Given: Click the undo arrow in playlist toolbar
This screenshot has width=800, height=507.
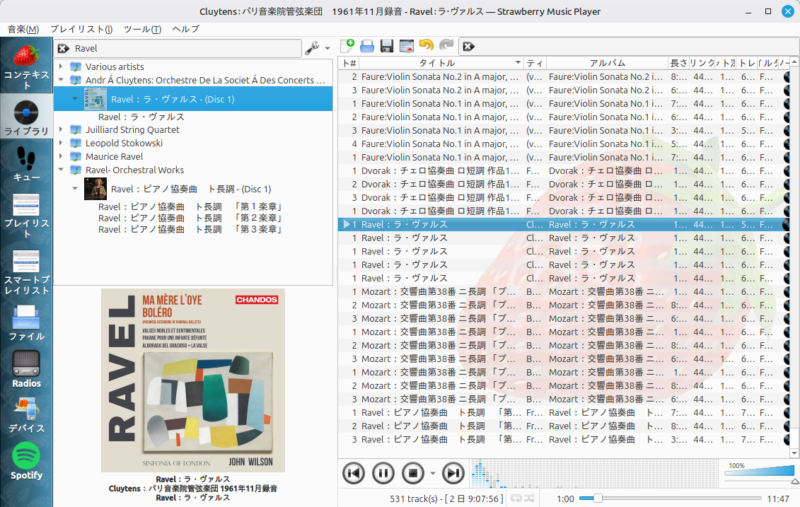Looking at the screenshot, I should pos(426,46).
